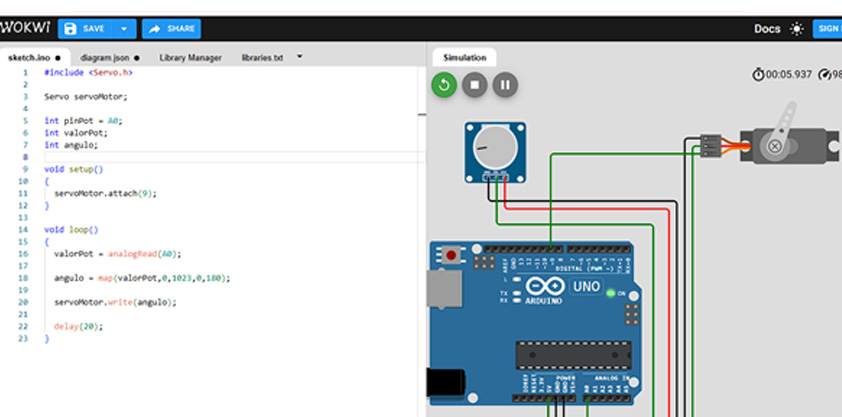Save the project with SAVE button
The width and height of the screenshot is (842, 417).
coord(86,28)
